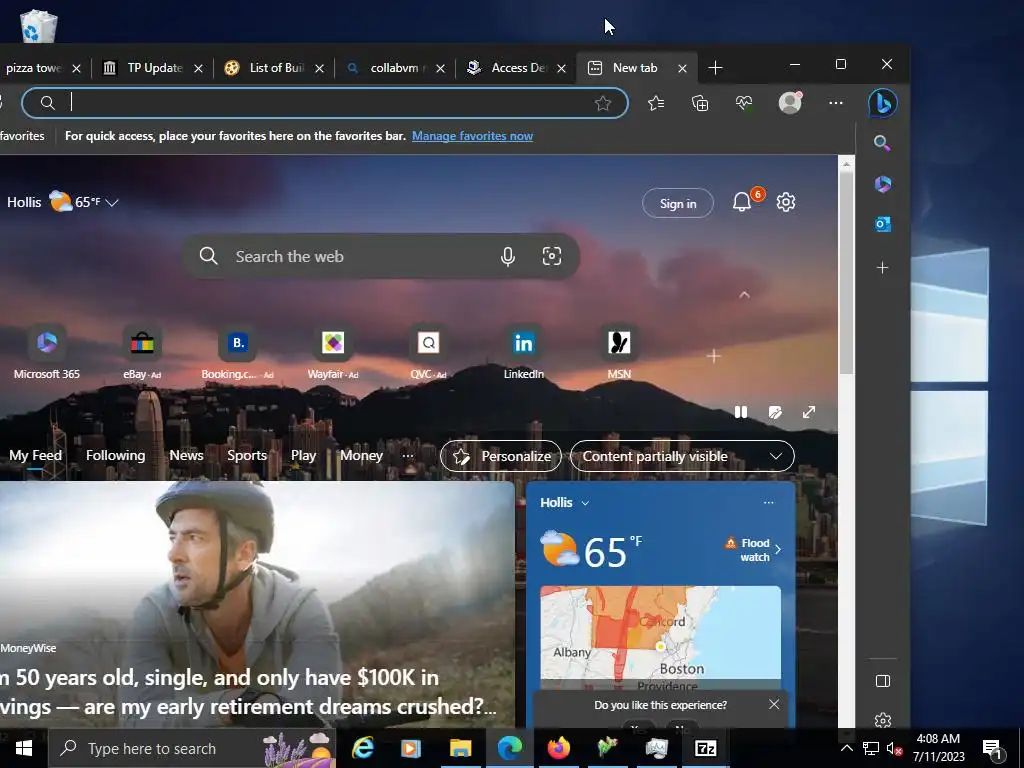The height and width of the screenshot is (768, 1024).
Task: Open sidebar settings gear at bottom
Action: [x=882, y=720]
